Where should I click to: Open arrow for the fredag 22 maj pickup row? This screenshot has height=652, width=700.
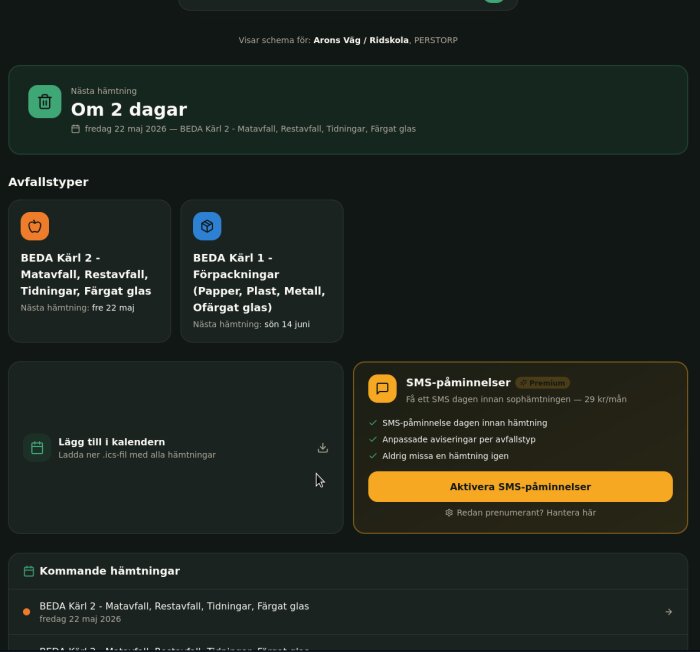coord(669,612)
